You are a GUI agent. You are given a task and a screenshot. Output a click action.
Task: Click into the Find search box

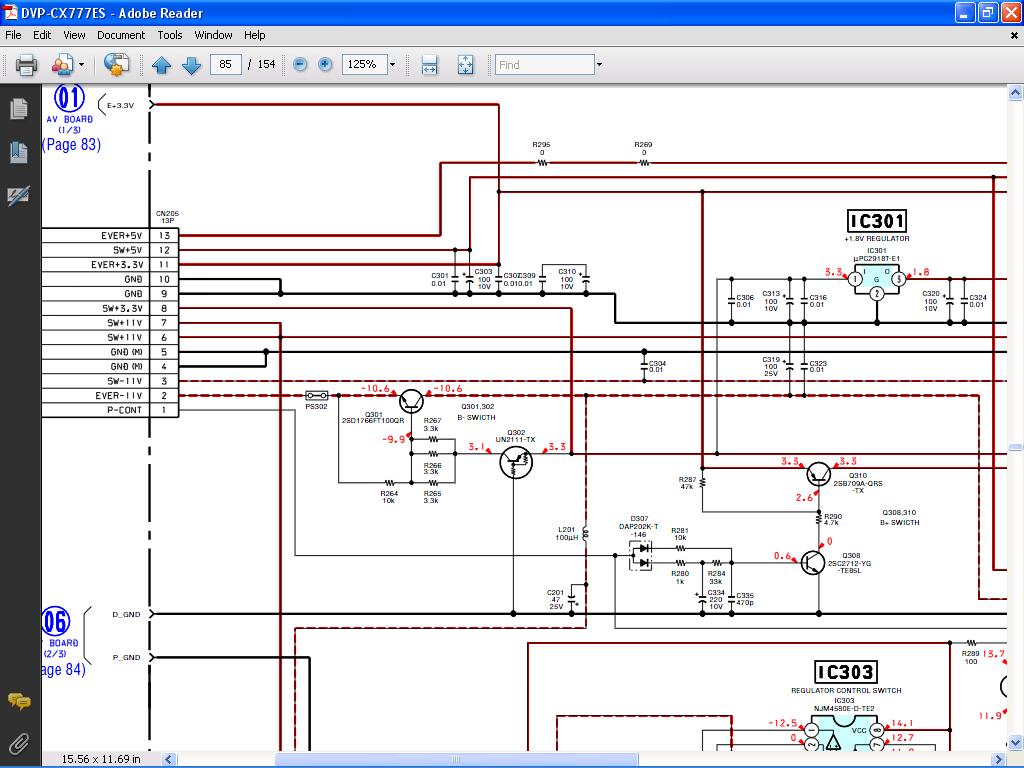click(545, 64)
